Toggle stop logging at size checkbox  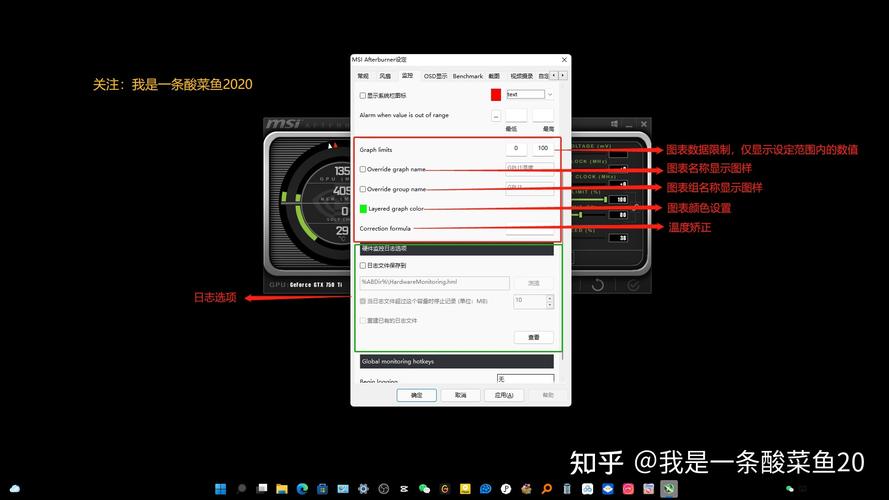[x=363, y=301]
